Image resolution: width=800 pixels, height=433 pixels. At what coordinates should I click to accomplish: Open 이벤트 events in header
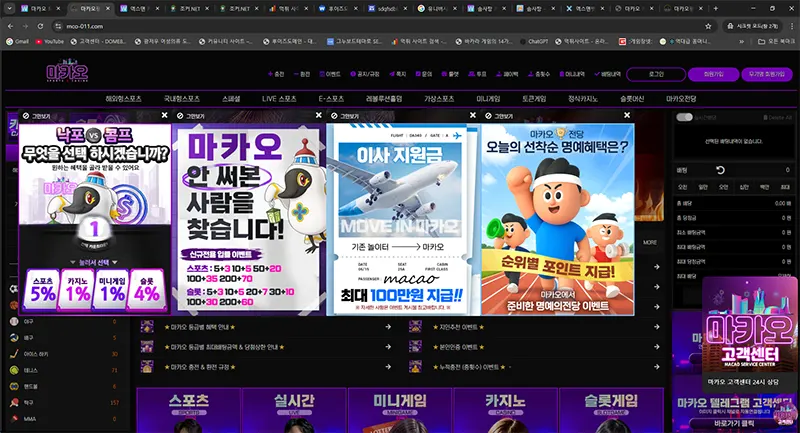(x=330, y=74)
